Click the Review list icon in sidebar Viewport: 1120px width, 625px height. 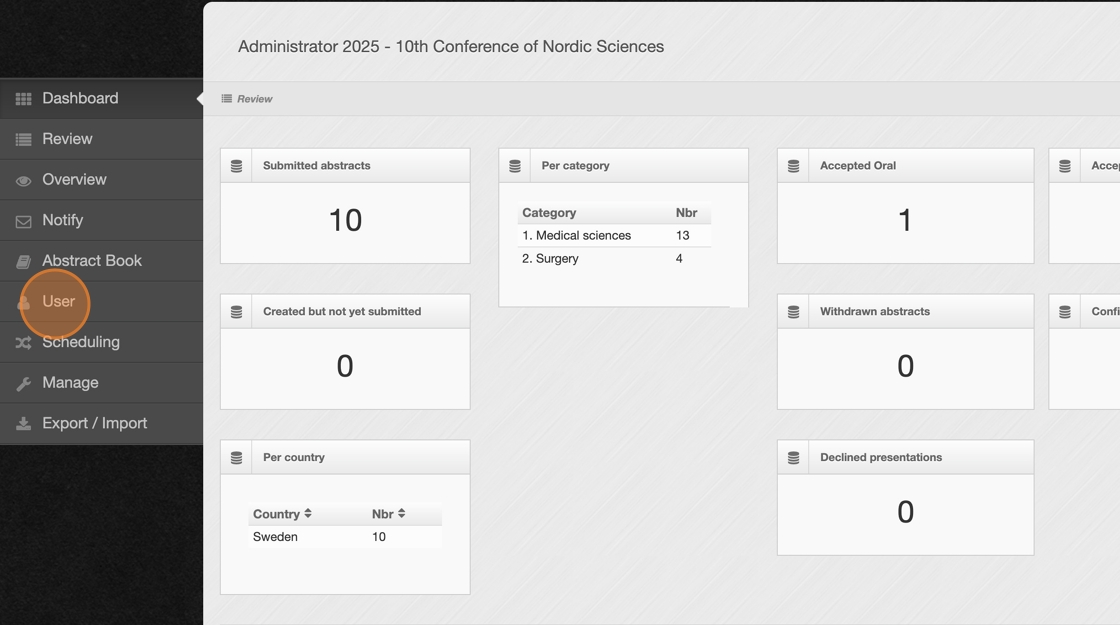[x=23, y=140]
